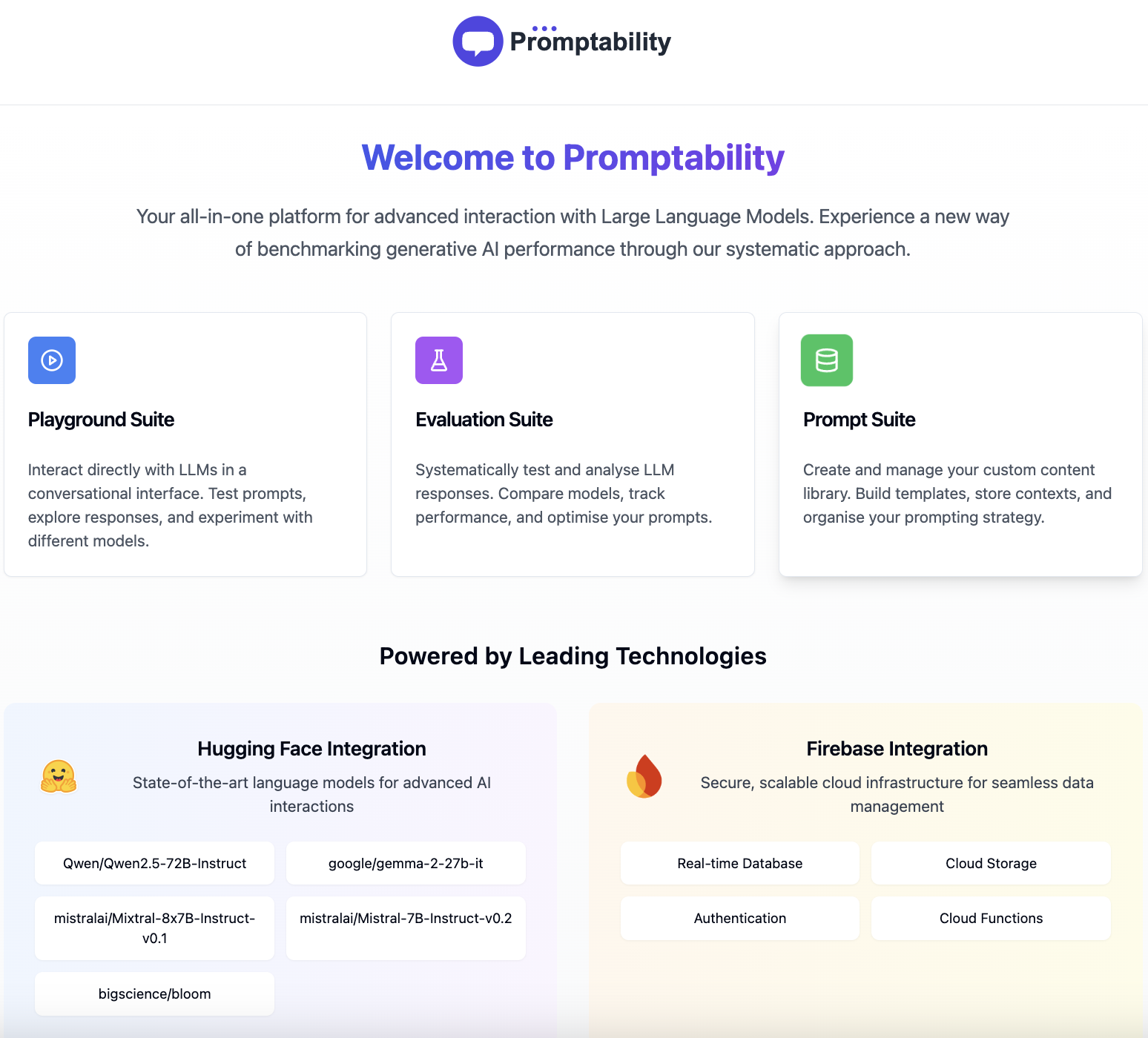This screenshot has height=1038, width=1148.
Task: Click the Firebase flame icon
Action: 644,777
